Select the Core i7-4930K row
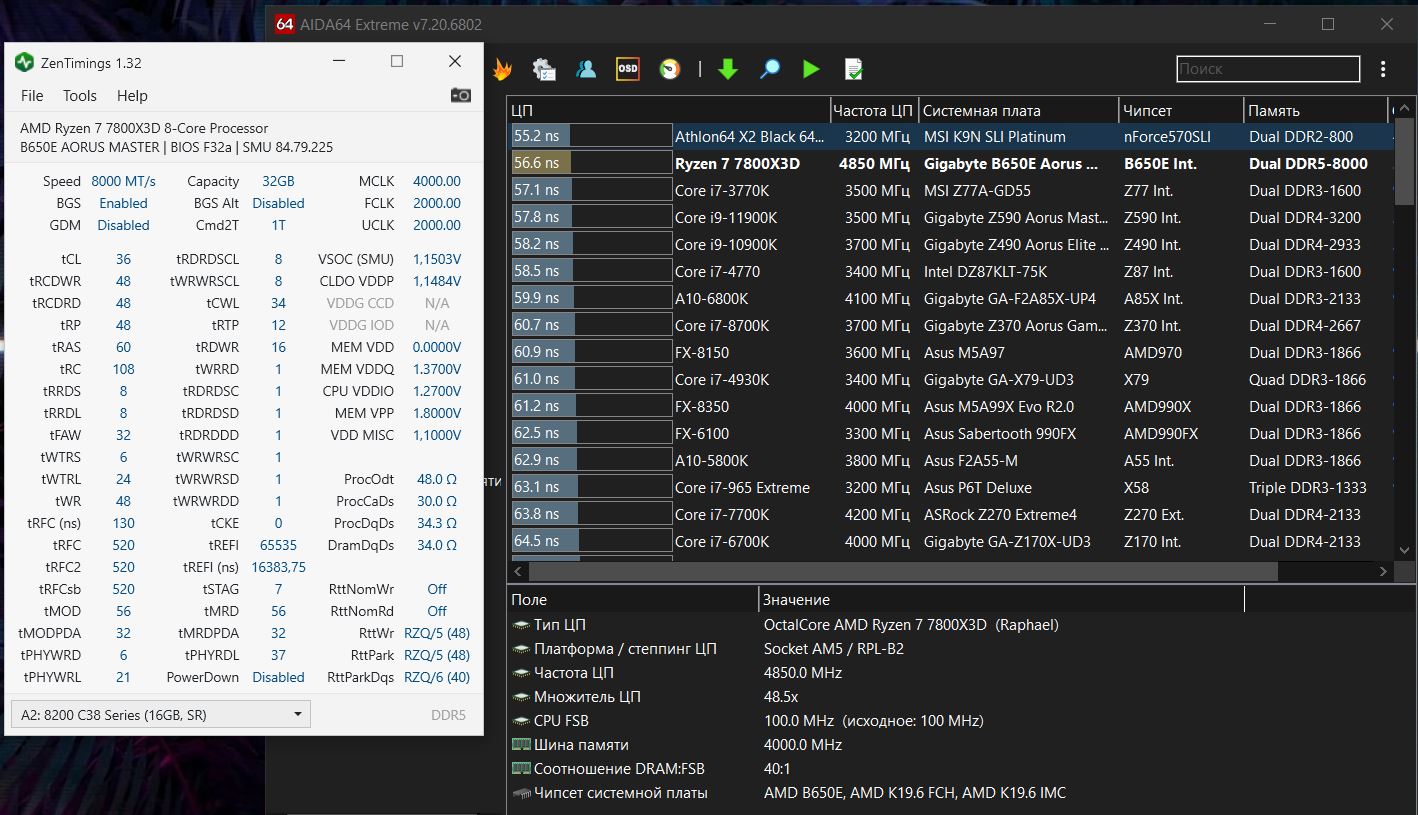Screen dimensions: 1418x815 pos(950,380)
